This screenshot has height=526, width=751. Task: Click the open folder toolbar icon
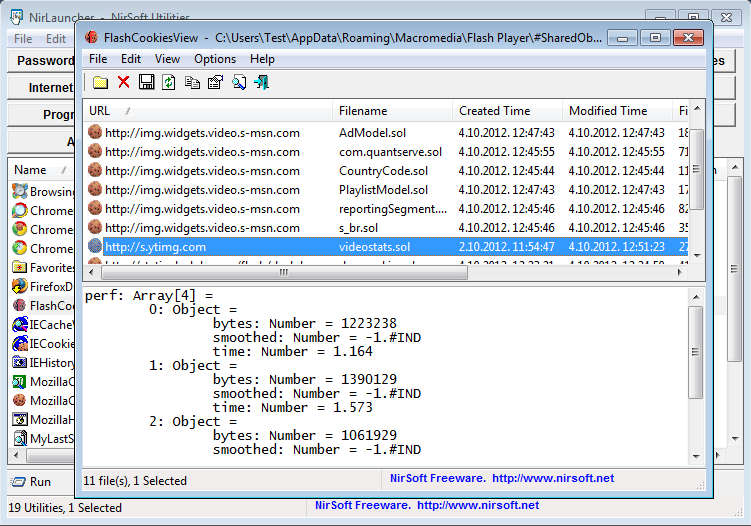point(100,82)
